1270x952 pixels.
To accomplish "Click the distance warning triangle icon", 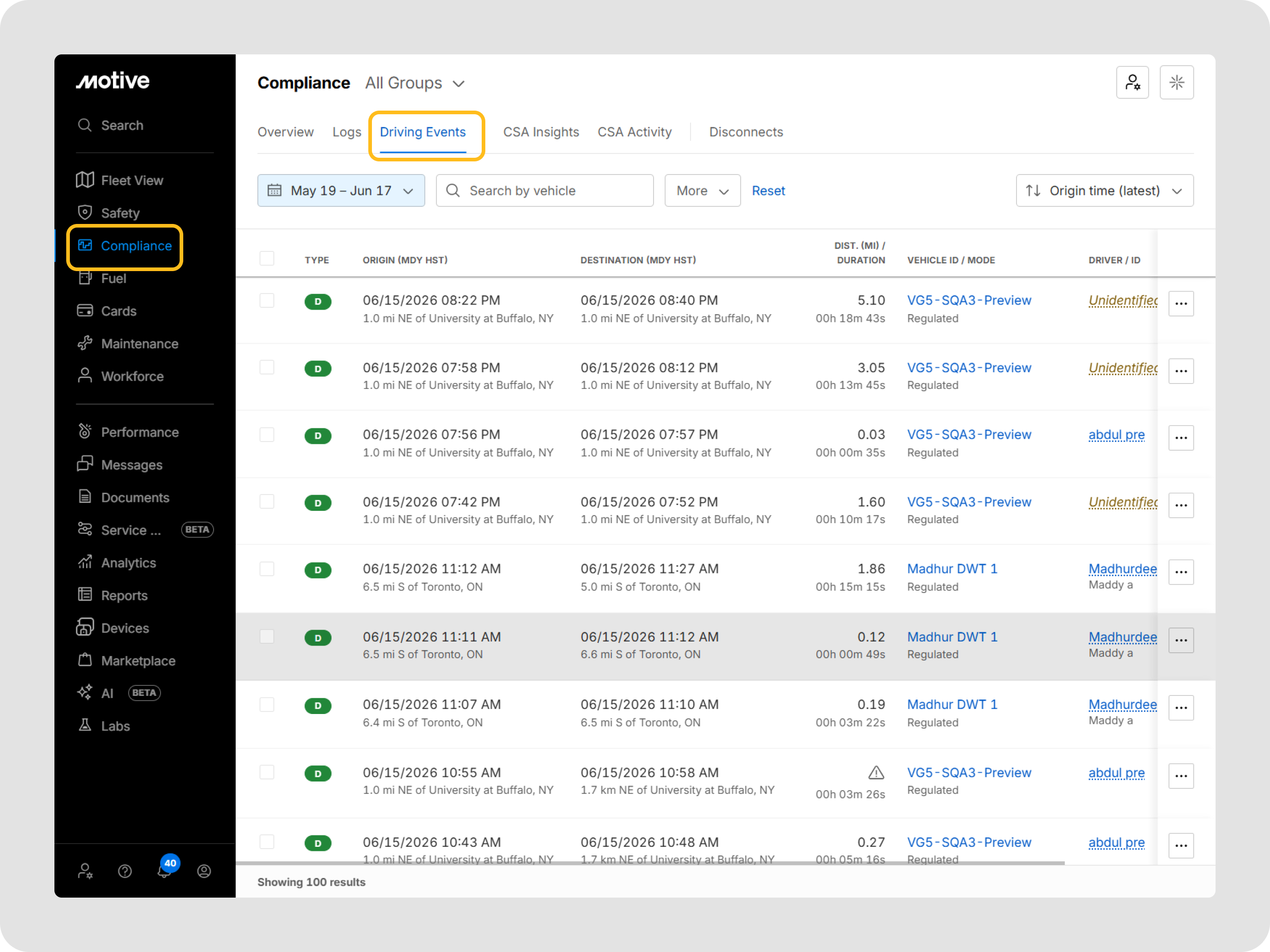I will [875, 772].
